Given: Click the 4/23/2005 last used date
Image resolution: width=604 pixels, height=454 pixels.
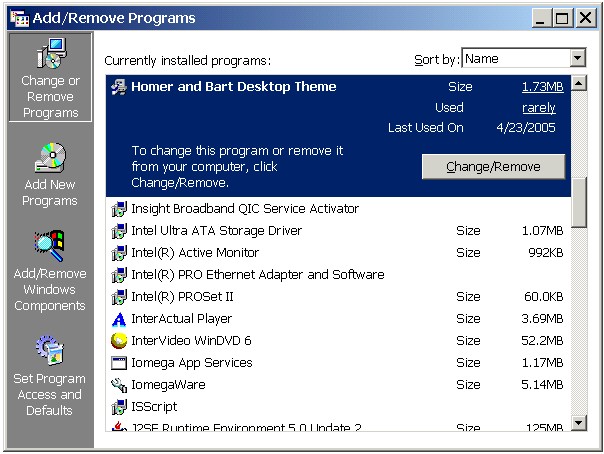Looking at the screenshot, I should (526, 128).
